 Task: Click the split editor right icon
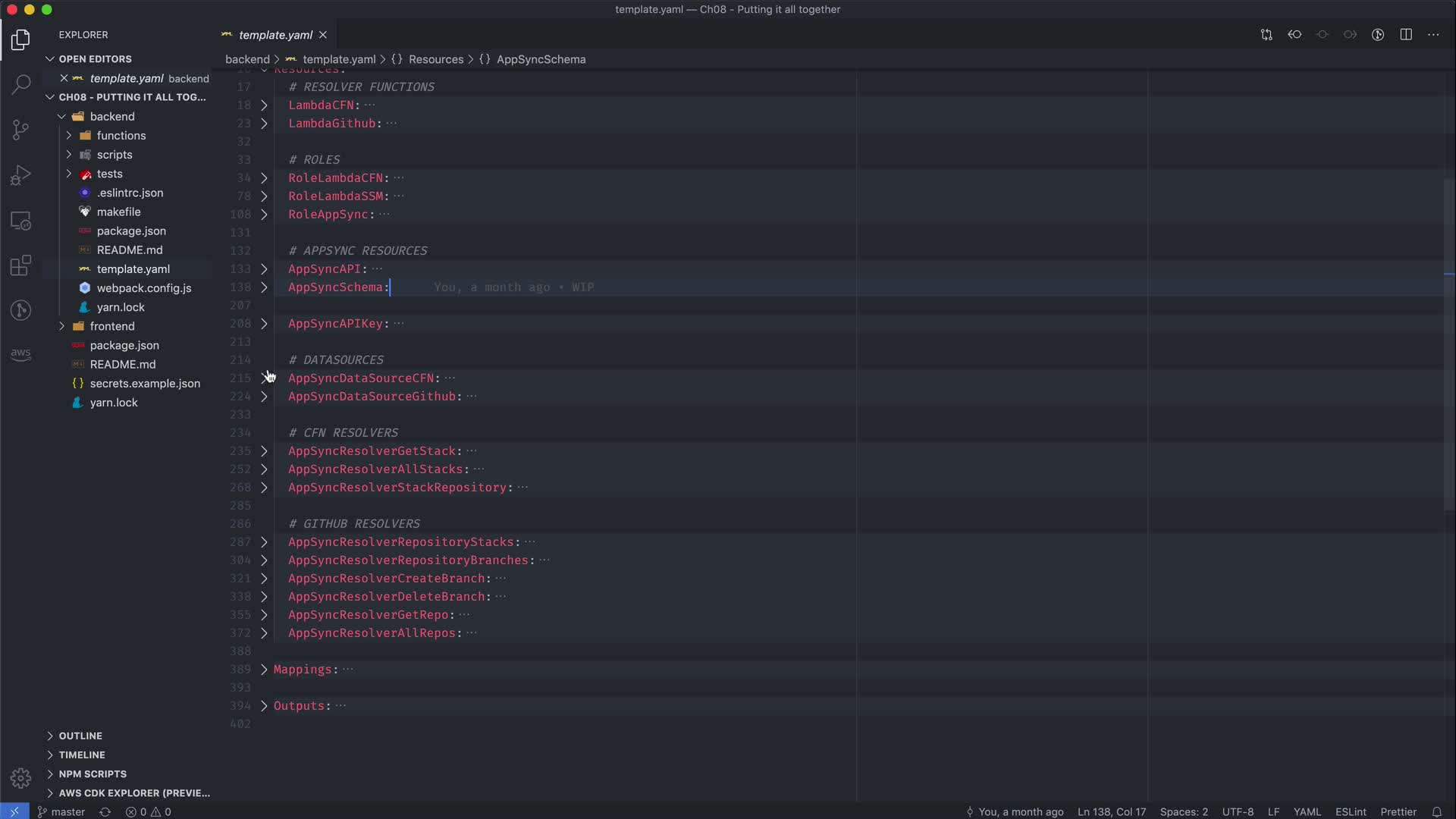(x=1405, y=35)
